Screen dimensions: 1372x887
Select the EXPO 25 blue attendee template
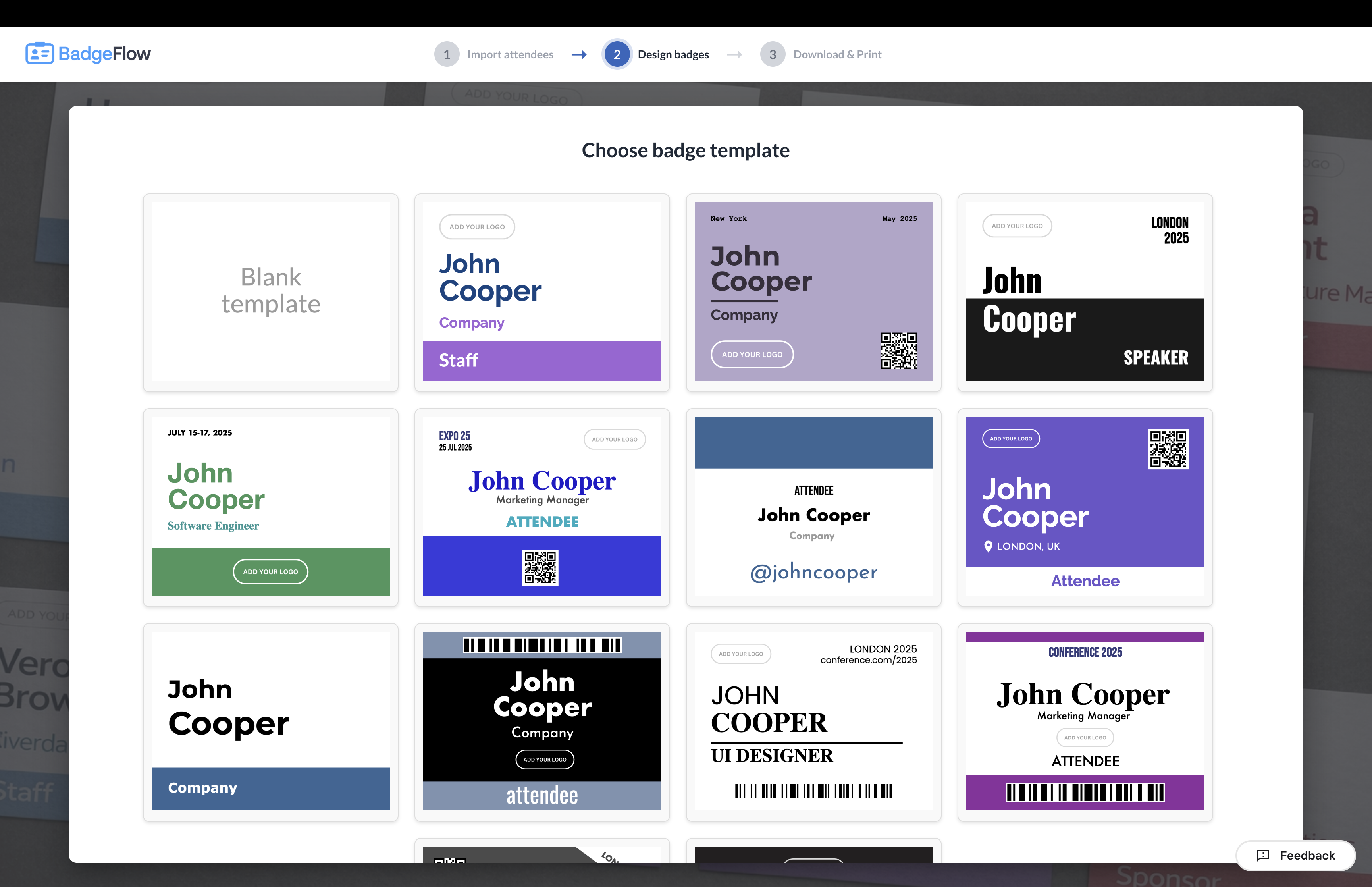(542, 507)
